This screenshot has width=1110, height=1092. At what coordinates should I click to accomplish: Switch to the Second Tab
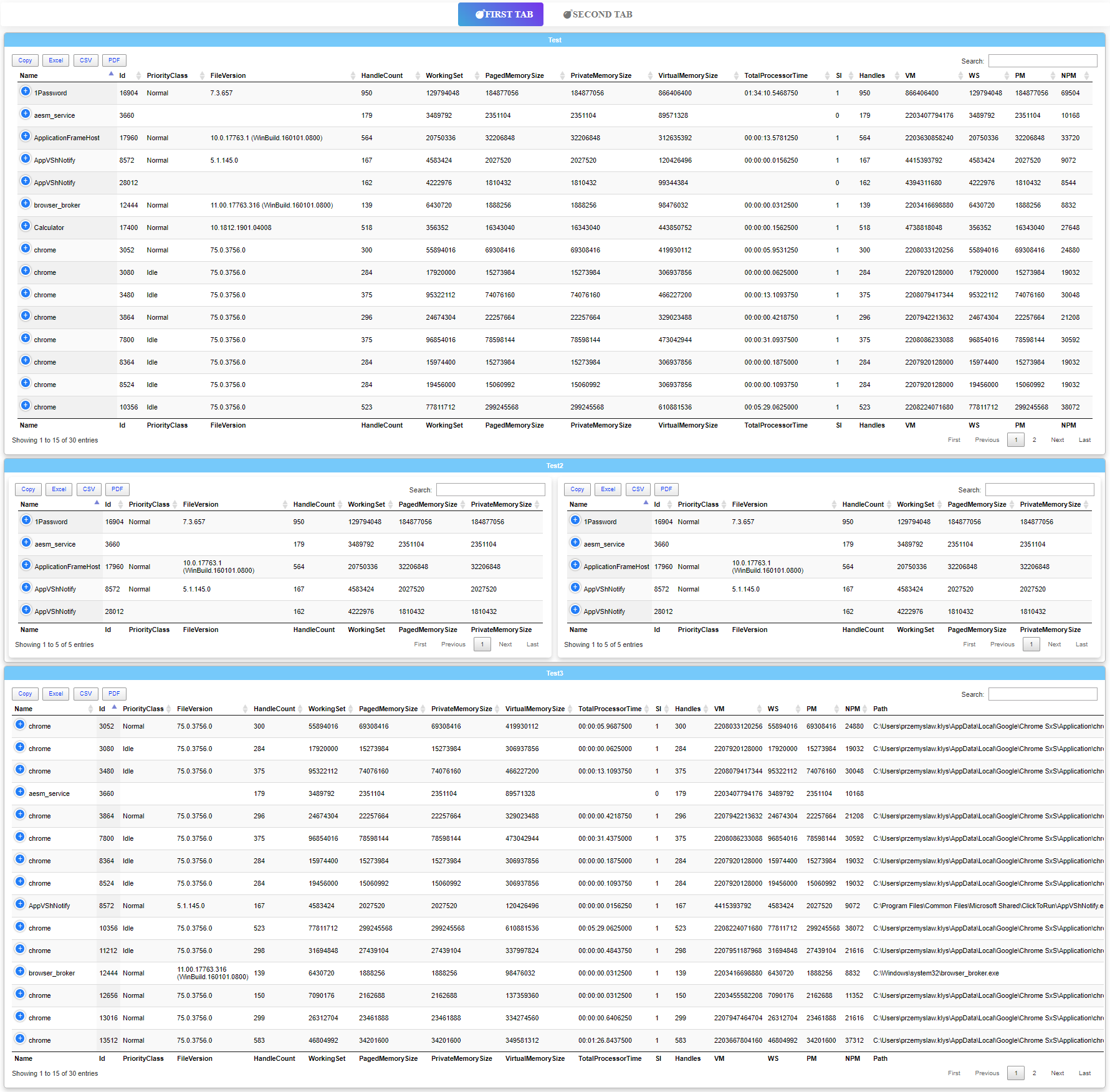tap(598, 14)
